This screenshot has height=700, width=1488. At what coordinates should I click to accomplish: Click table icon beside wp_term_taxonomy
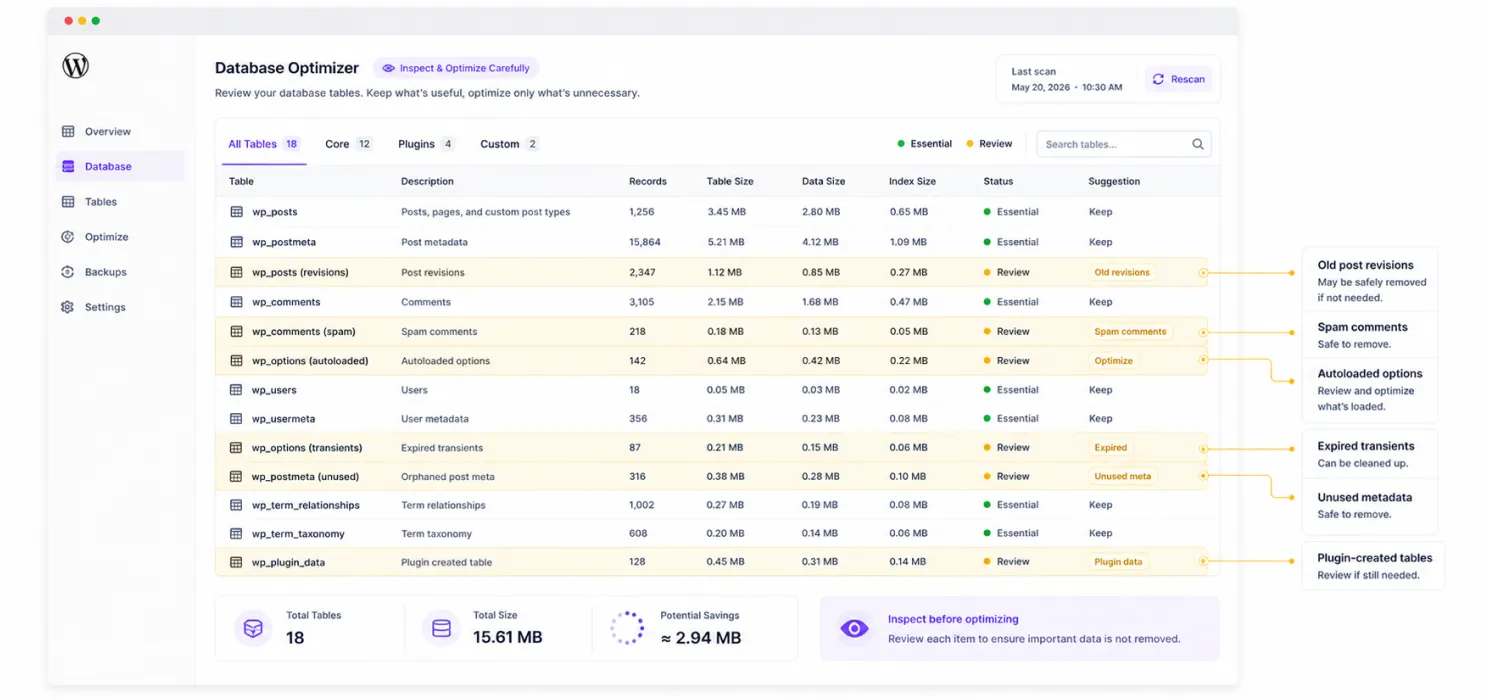237,534
